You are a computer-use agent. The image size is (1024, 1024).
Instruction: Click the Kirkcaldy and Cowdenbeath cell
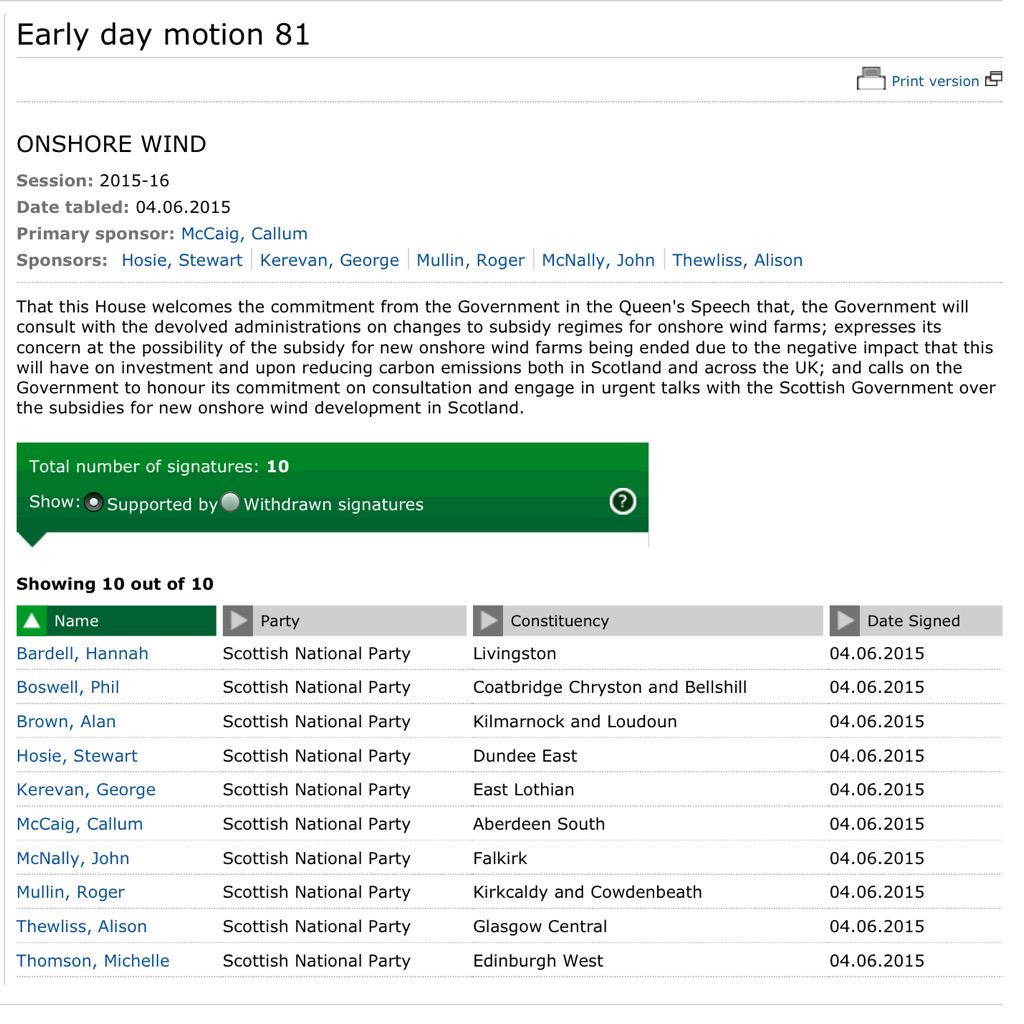point(588,893)
